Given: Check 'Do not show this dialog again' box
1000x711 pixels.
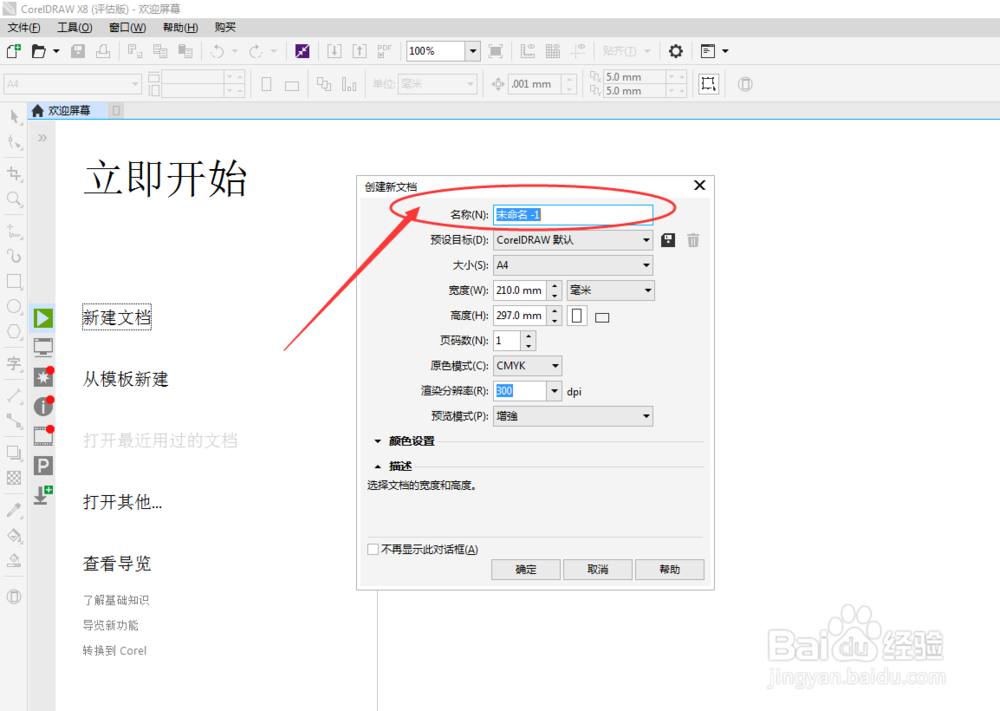Looking at the screenshot, I should pos(373,549).
